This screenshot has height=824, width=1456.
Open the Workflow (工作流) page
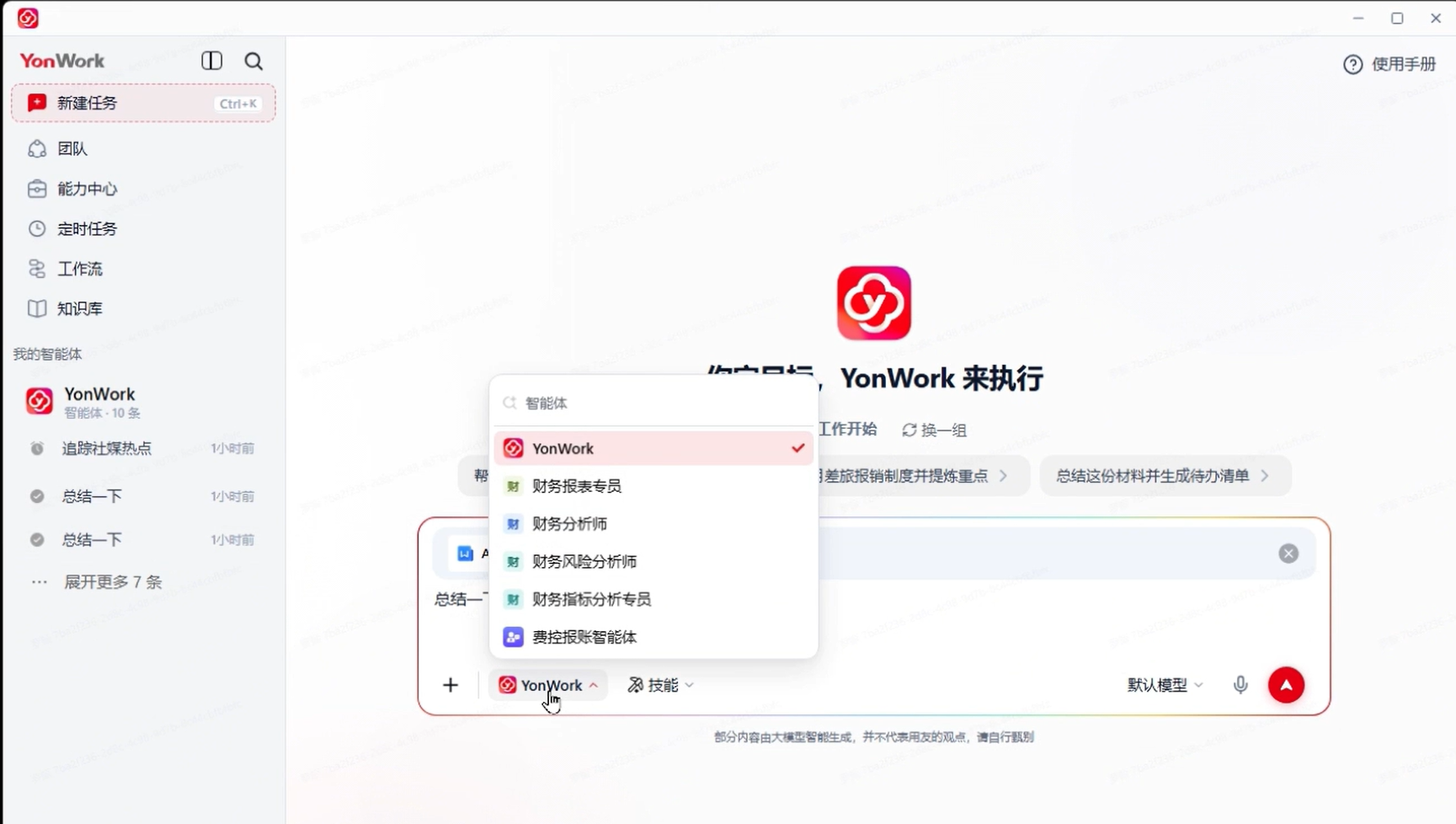tap(143, 269)
